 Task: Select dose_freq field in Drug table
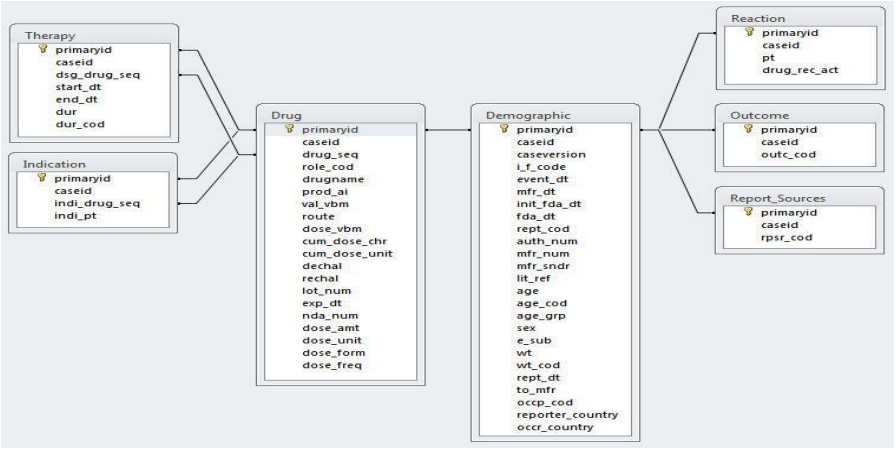[326, 365]
